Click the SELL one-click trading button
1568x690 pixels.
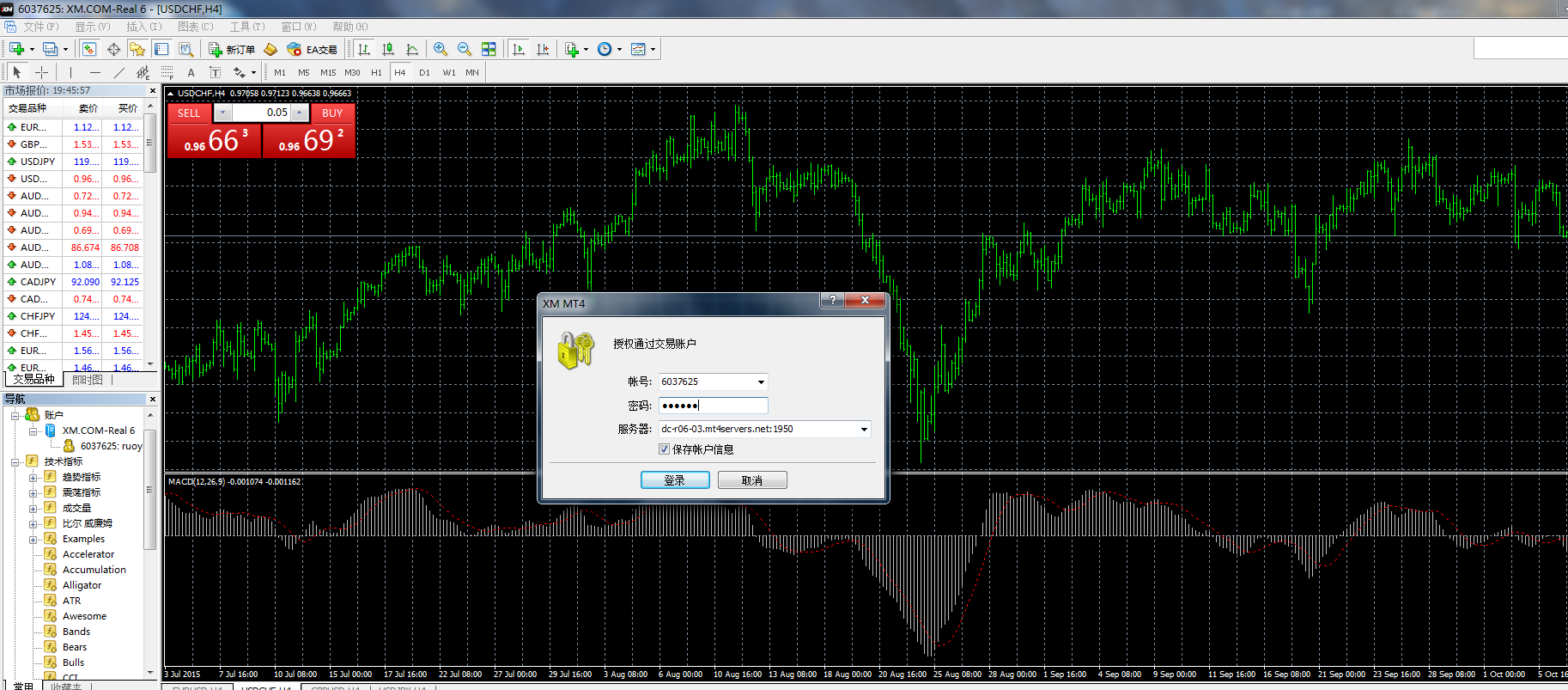188,113
